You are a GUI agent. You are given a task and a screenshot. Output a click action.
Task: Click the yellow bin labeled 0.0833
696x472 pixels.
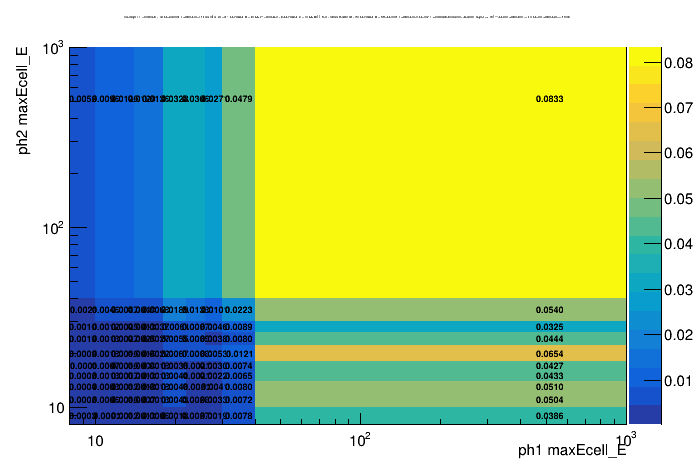pyautogui.click(x=549, y=99)
